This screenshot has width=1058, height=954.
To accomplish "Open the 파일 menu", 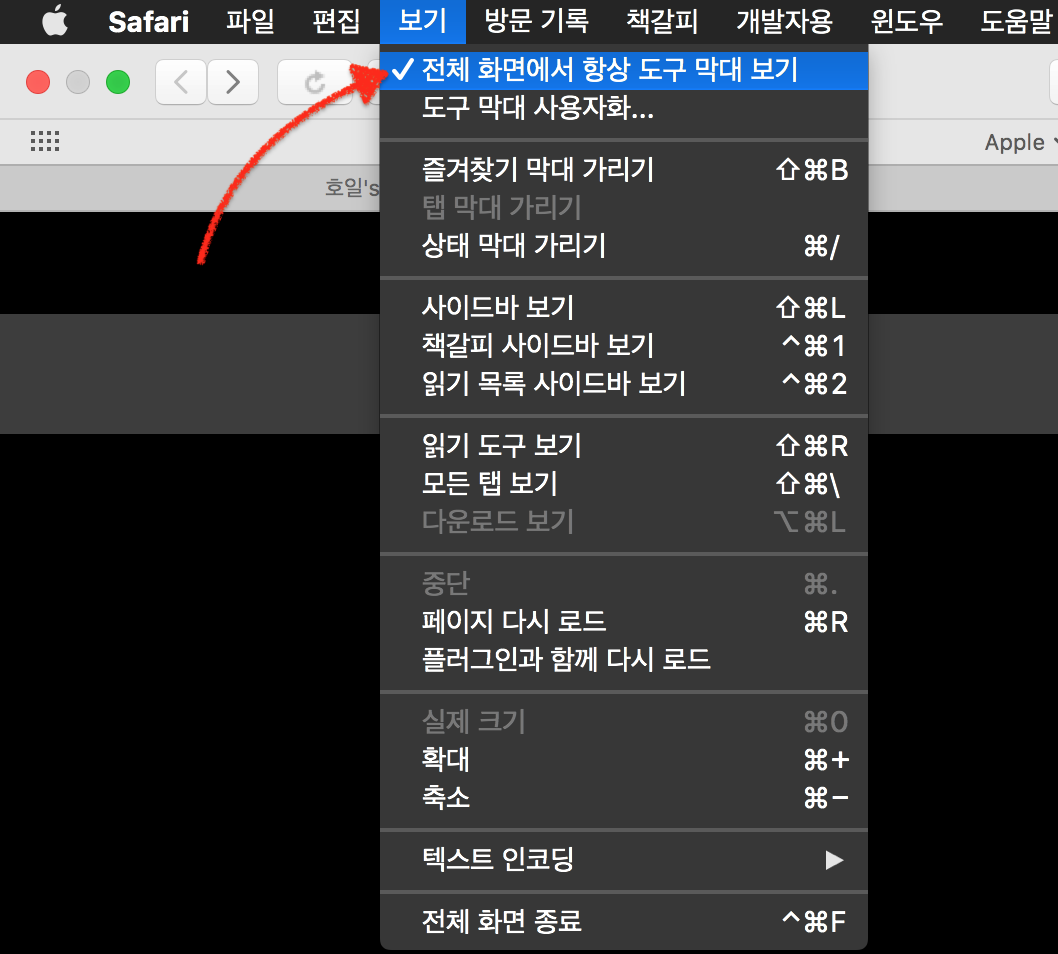I will (x=250, y=22).
